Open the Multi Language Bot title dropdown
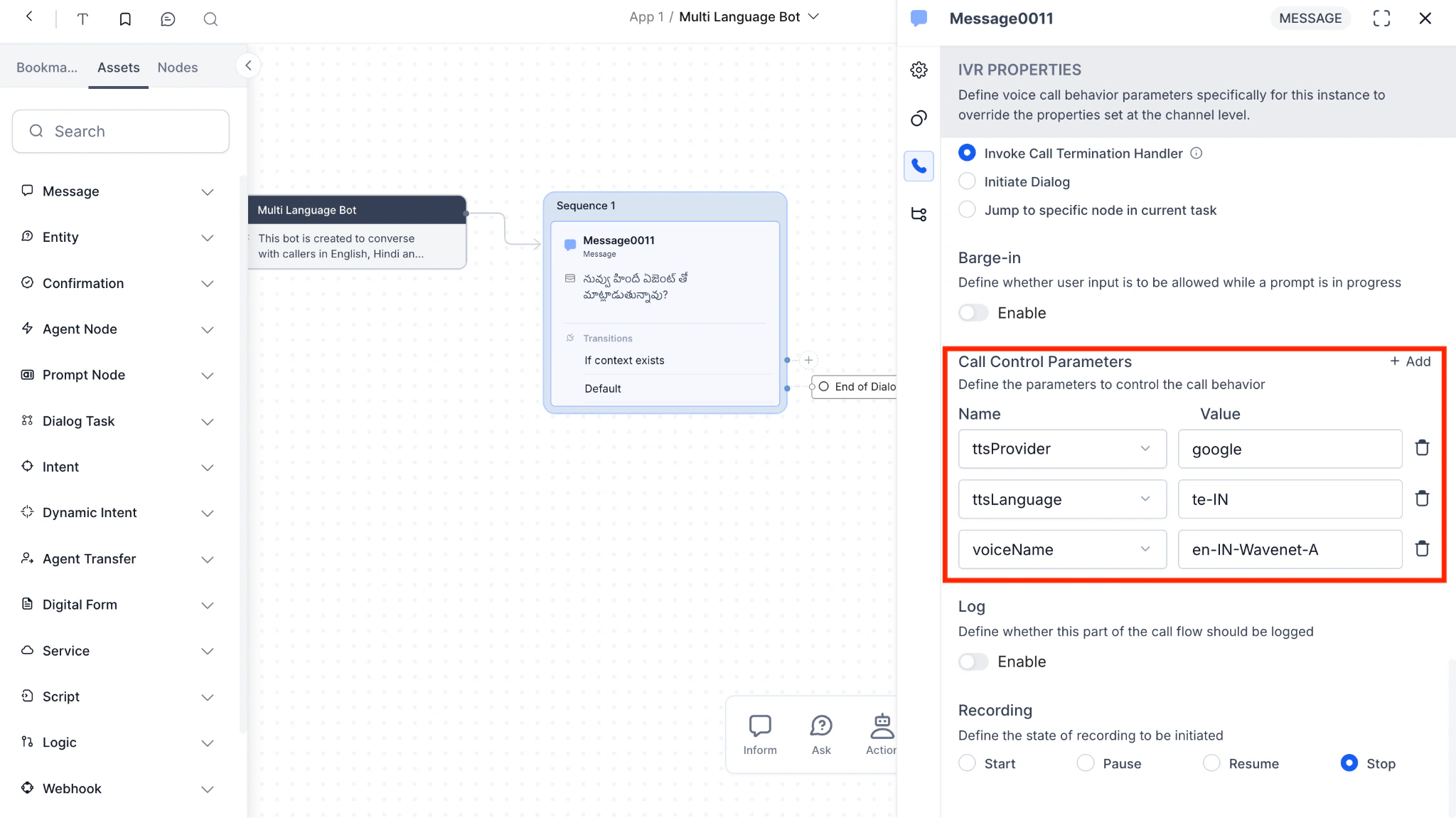The height and width of the screenshot is (818, 1456). 814,16
